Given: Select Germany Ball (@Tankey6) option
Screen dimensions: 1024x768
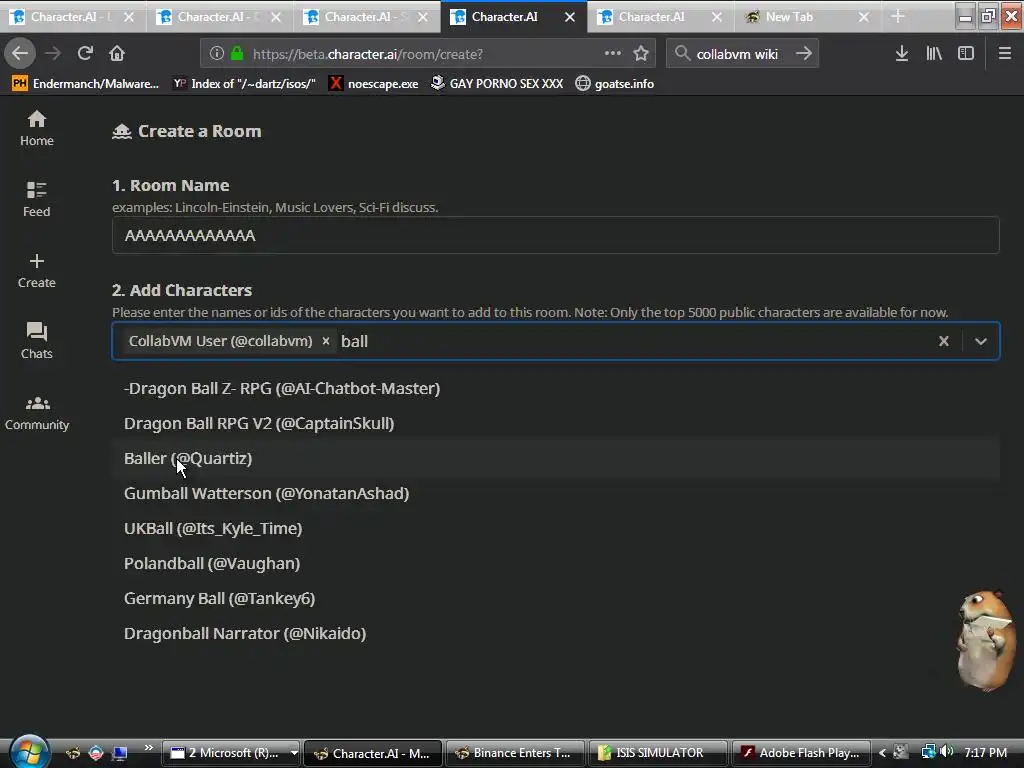Looking at the screenshot, I should [x=555, y=598].
